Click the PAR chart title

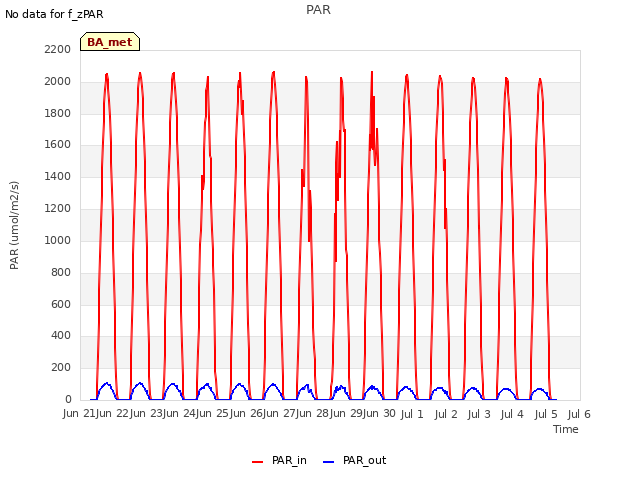[x=318, y=10]
